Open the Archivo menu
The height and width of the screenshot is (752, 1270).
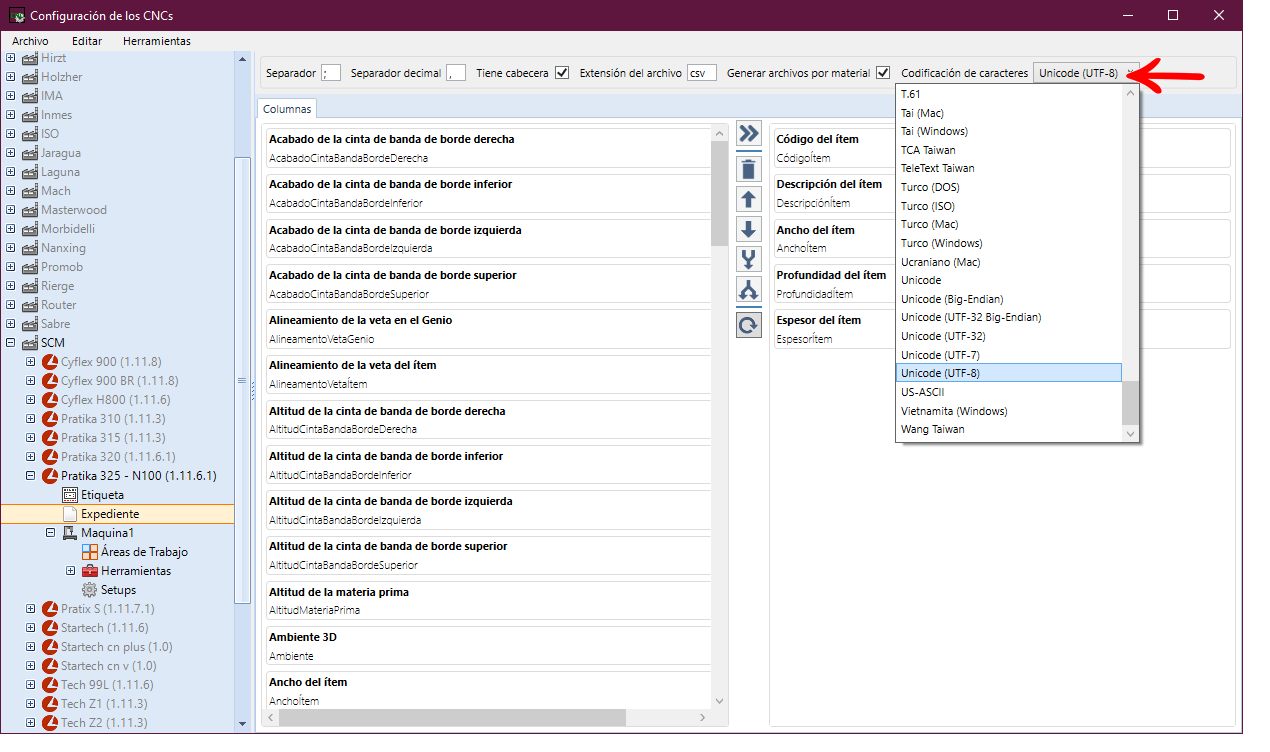[30, 41]
